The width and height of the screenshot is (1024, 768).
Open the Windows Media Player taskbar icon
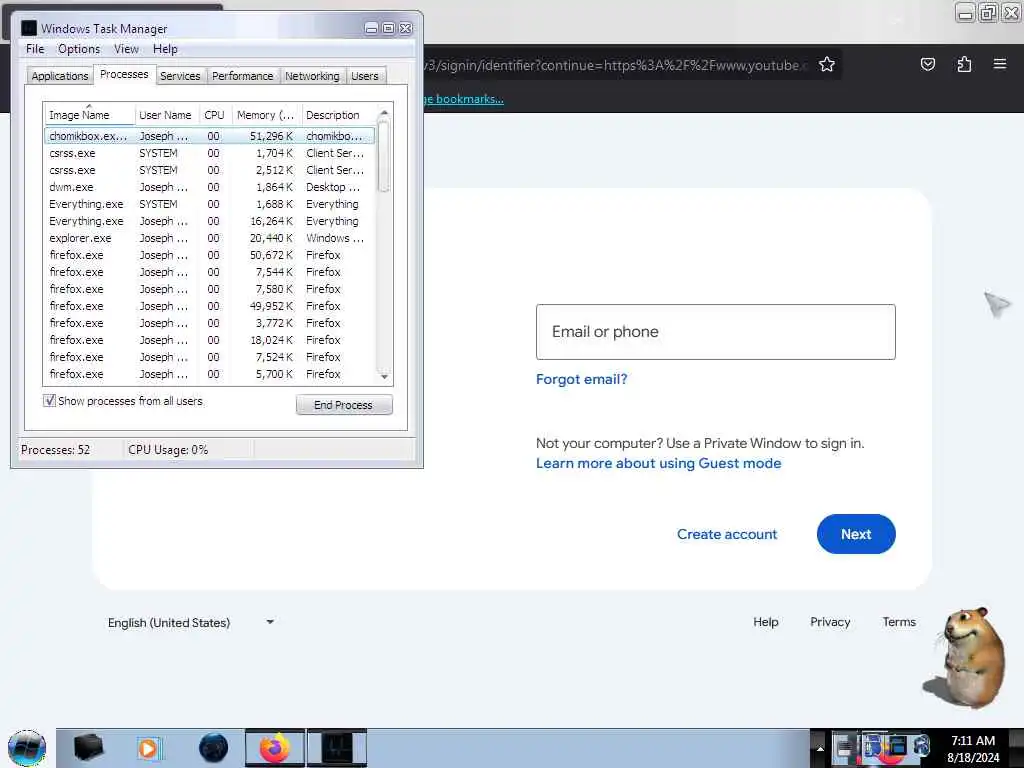[x=149, y=748]
